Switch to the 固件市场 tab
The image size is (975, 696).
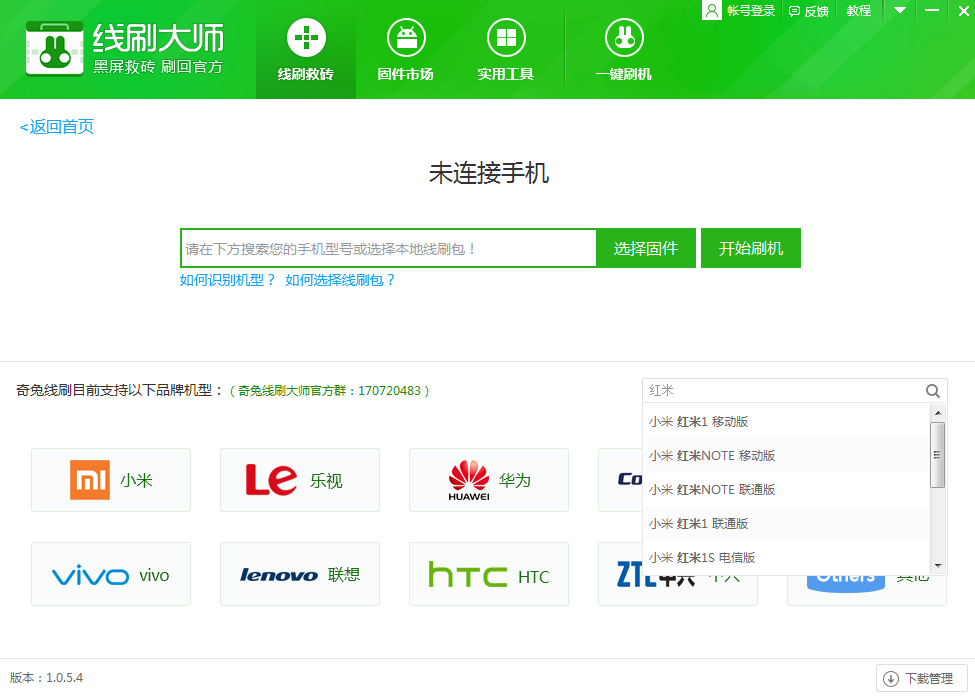405,50
